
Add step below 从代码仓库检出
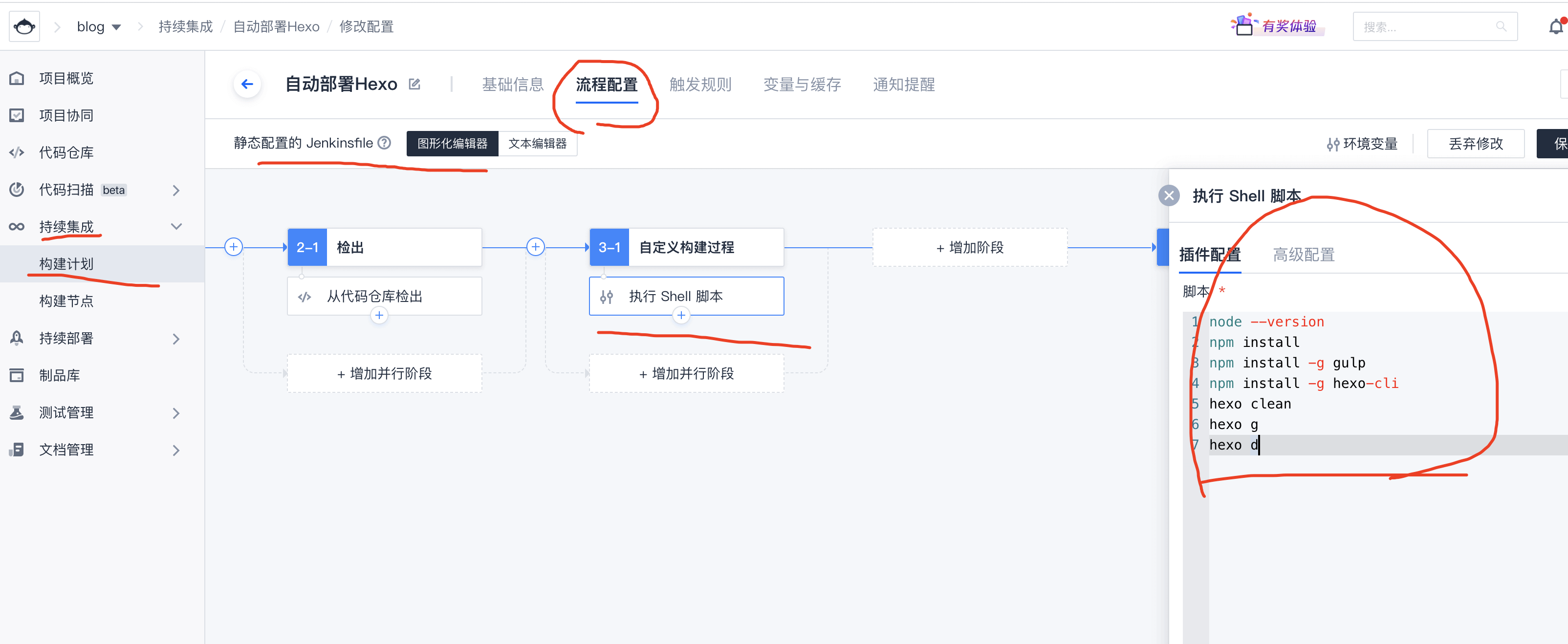379,315
